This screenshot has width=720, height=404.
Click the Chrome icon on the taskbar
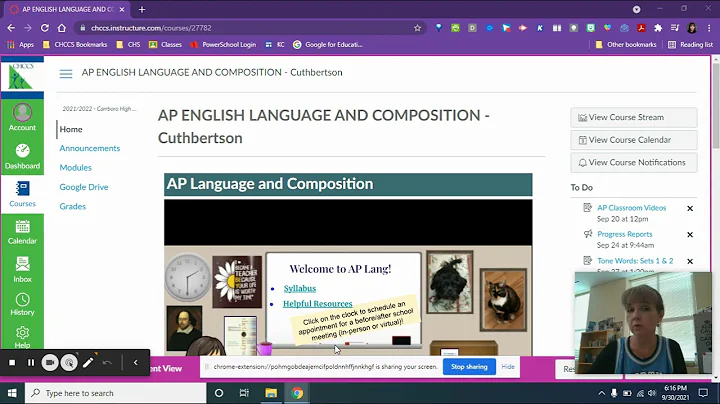click(297, 393)
